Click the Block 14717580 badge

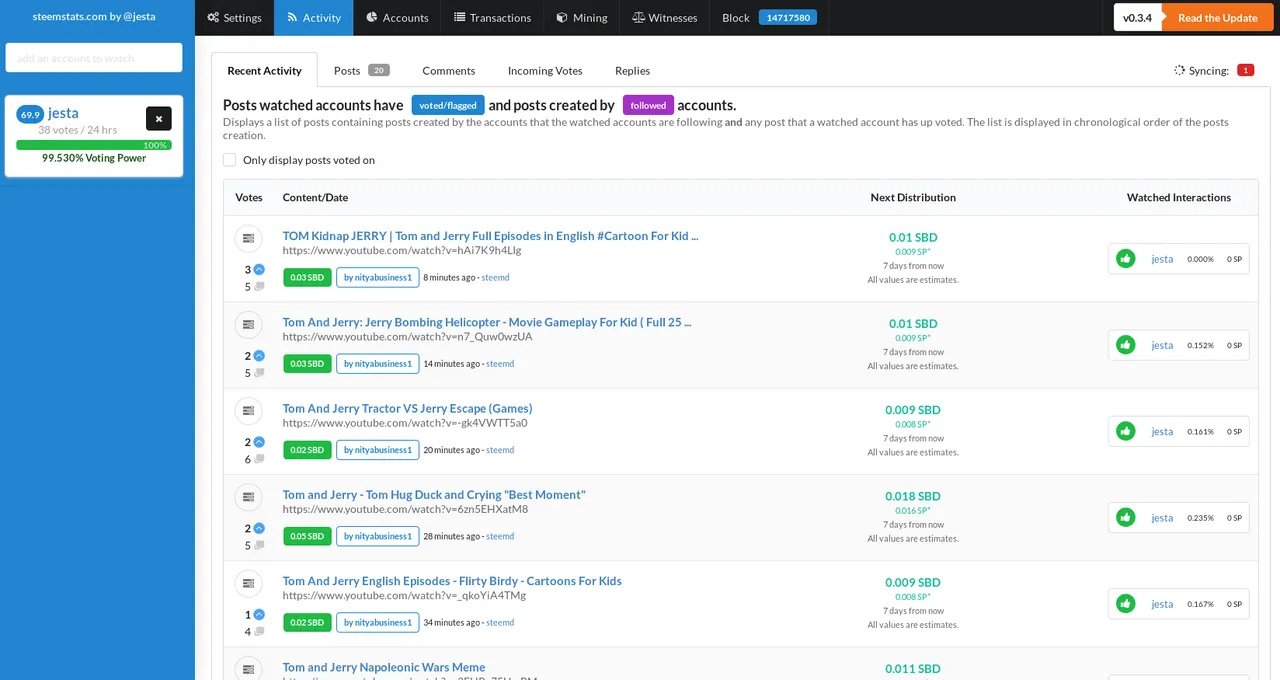(788, 18)
